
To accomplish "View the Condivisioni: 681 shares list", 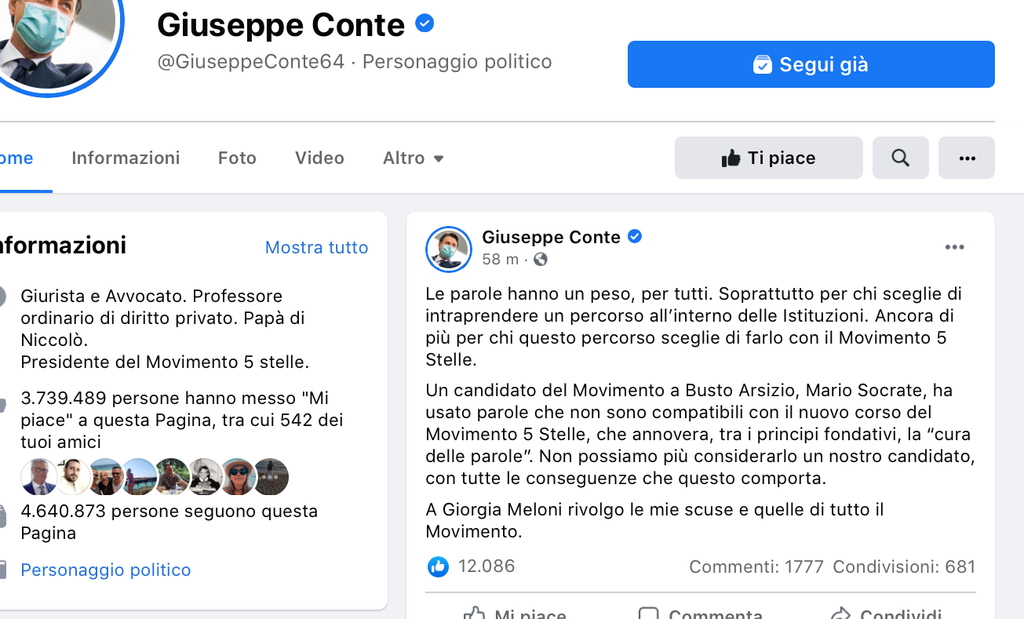I will pyautogui.click(x=903, y=567).
